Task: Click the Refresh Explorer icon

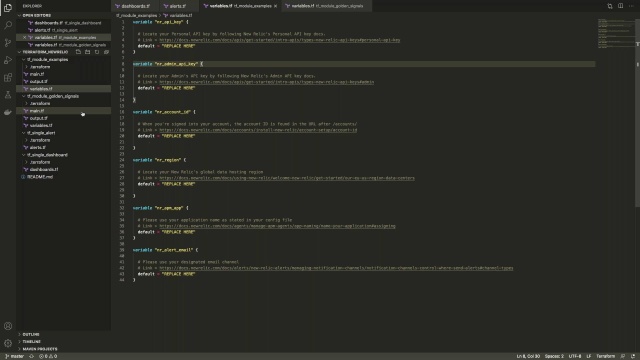Action: [x=97, y=52]
